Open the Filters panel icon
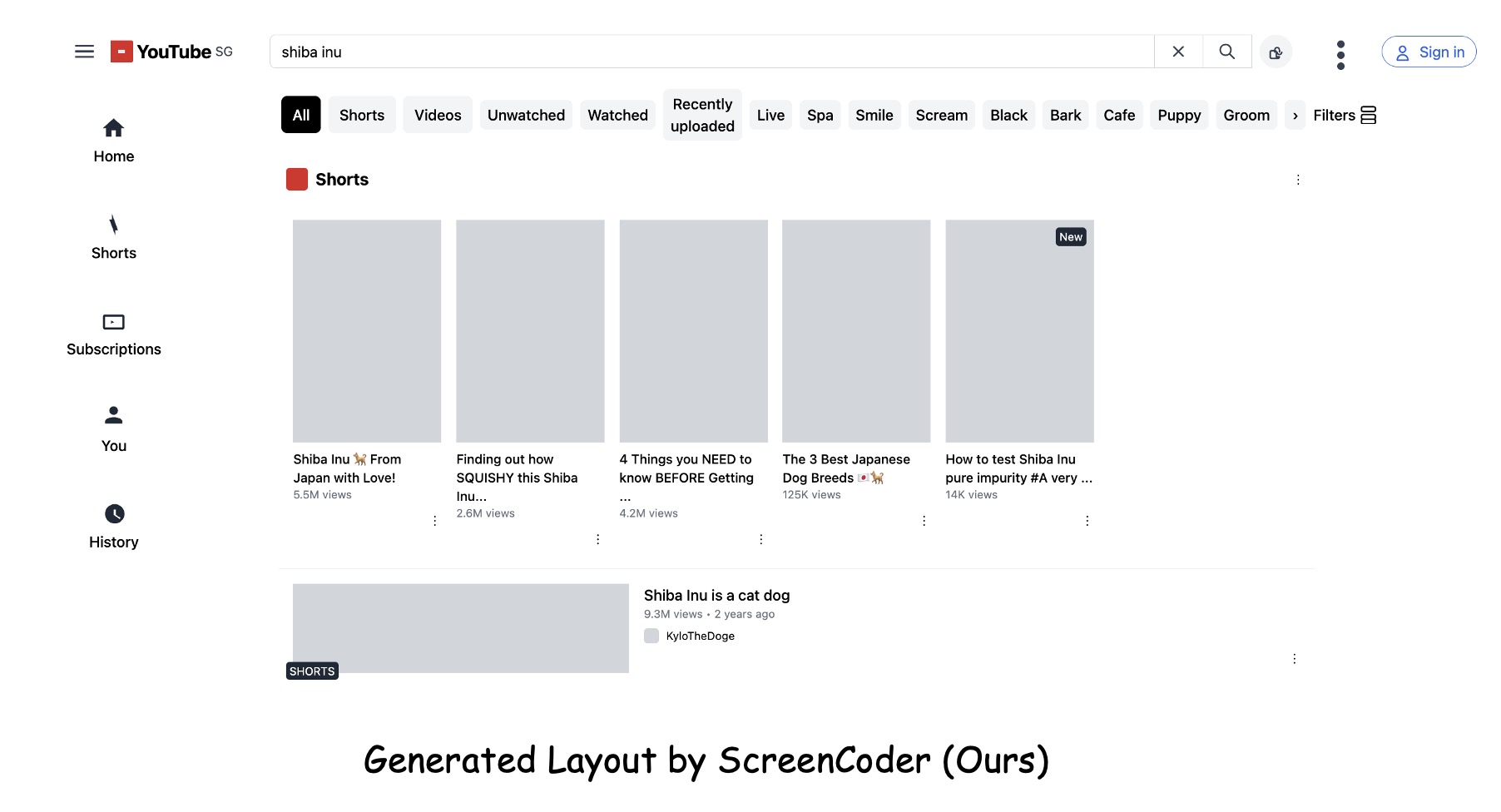The image size is (1501, 812). (x=1369, y=115)
